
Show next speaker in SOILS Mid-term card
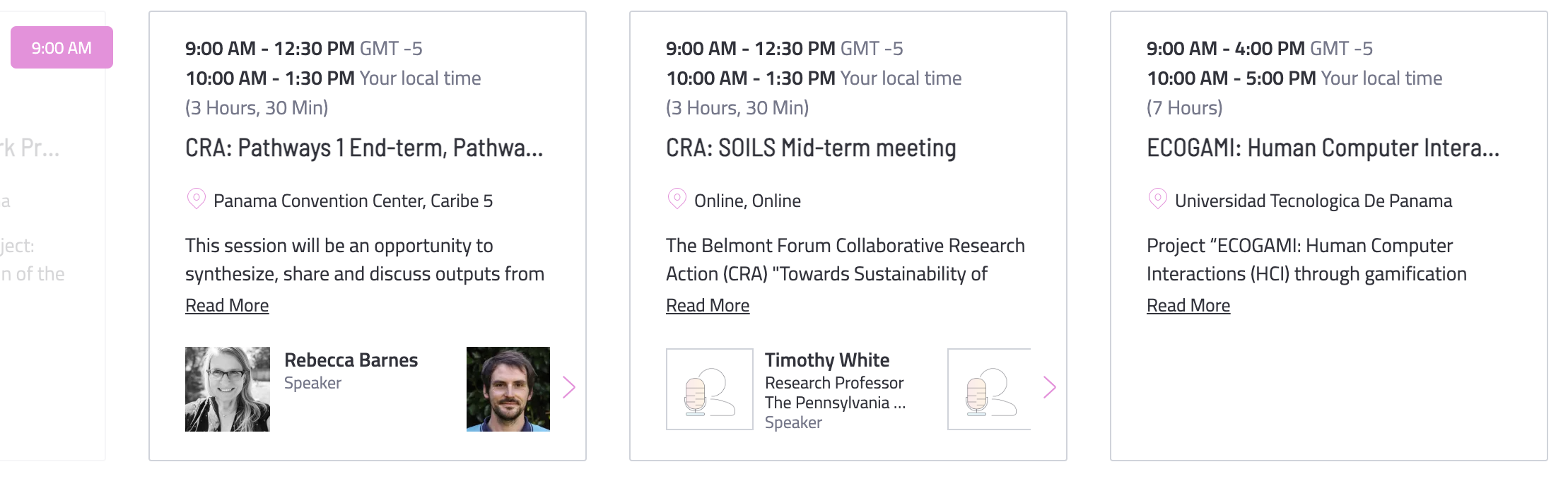pyautogui.click(x=1050, y=387)
